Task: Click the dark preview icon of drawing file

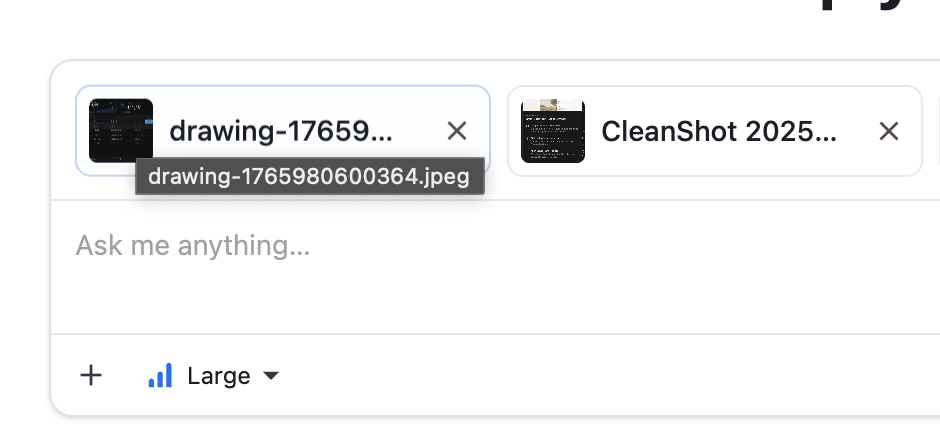Action: (x=120, y=129)
